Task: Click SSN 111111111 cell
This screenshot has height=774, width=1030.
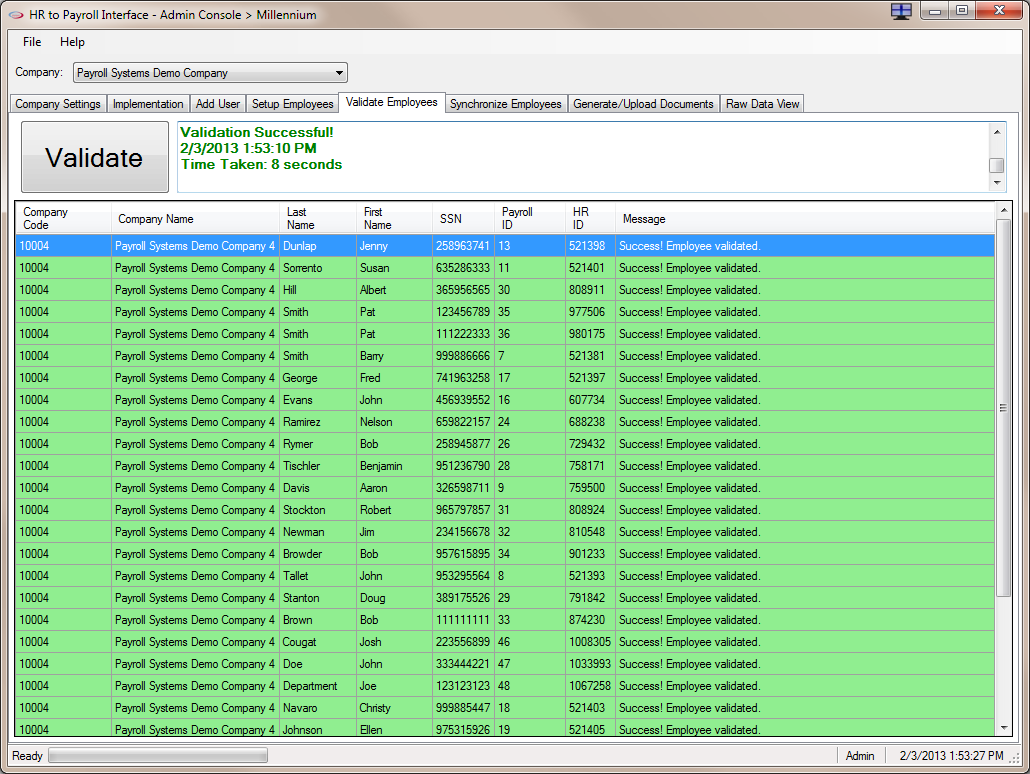Action: point(463,620)
